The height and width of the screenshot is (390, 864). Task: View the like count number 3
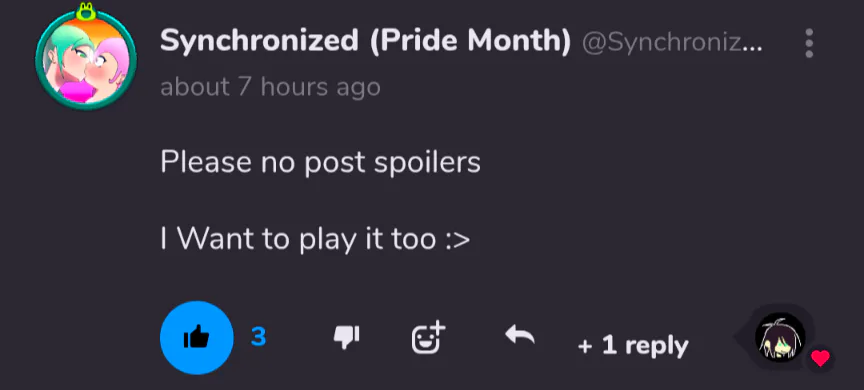coord(258,337)
